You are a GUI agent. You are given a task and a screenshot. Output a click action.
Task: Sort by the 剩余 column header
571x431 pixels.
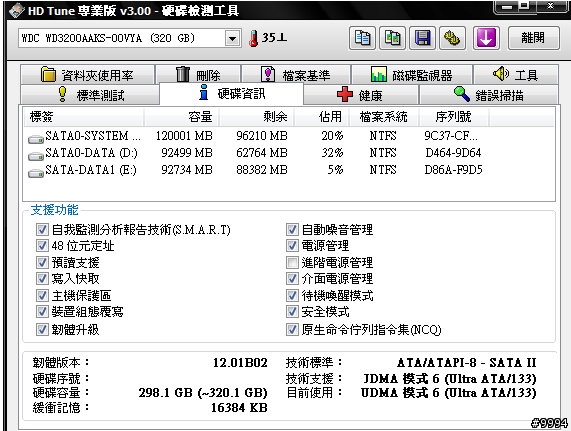coord(257,116)
